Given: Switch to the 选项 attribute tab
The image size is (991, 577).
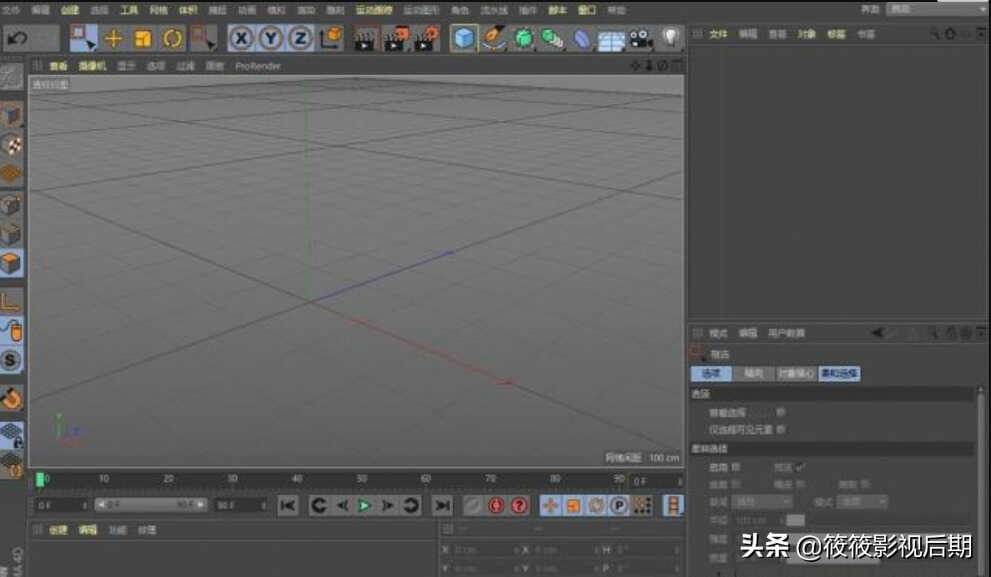Looking at the screenshot, I should tap(712, 374).
